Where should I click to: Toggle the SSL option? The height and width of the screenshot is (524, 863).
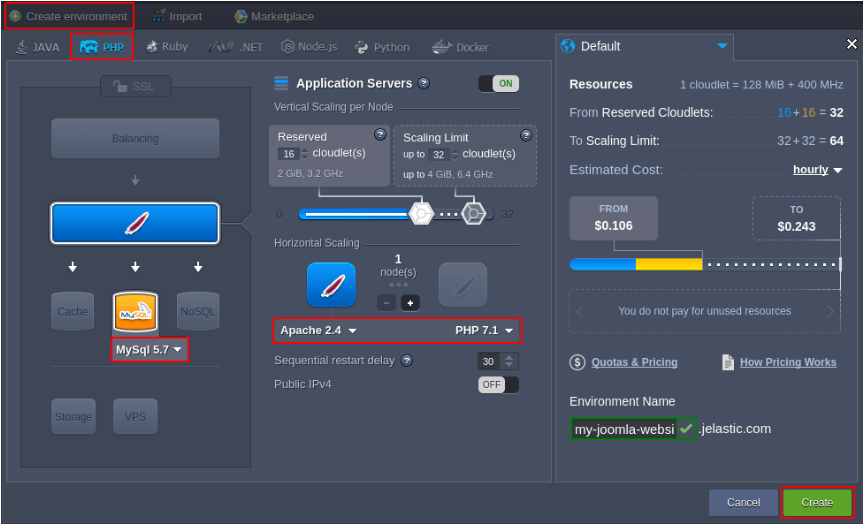(x=135, y=87)
